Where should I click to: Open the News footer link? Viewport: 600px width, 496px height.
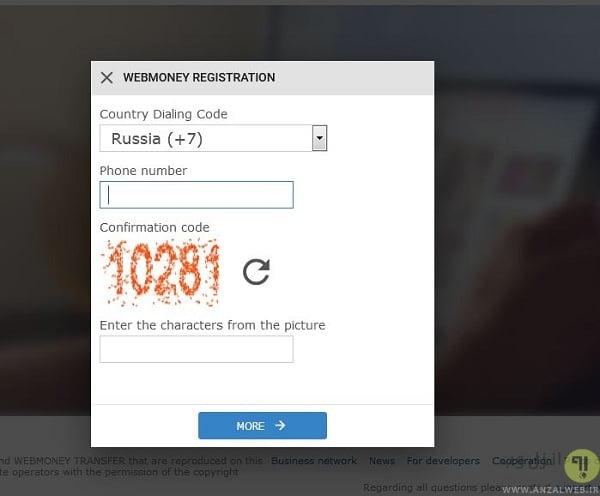(x=382, y=461)
